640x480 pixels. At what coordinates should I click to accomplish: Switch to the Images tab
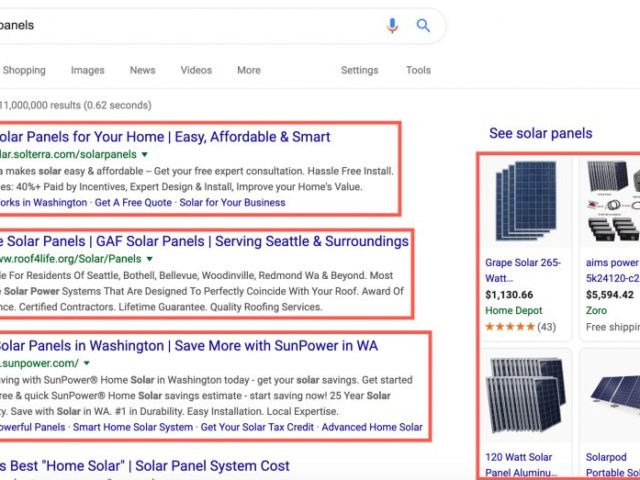(88, 70)
